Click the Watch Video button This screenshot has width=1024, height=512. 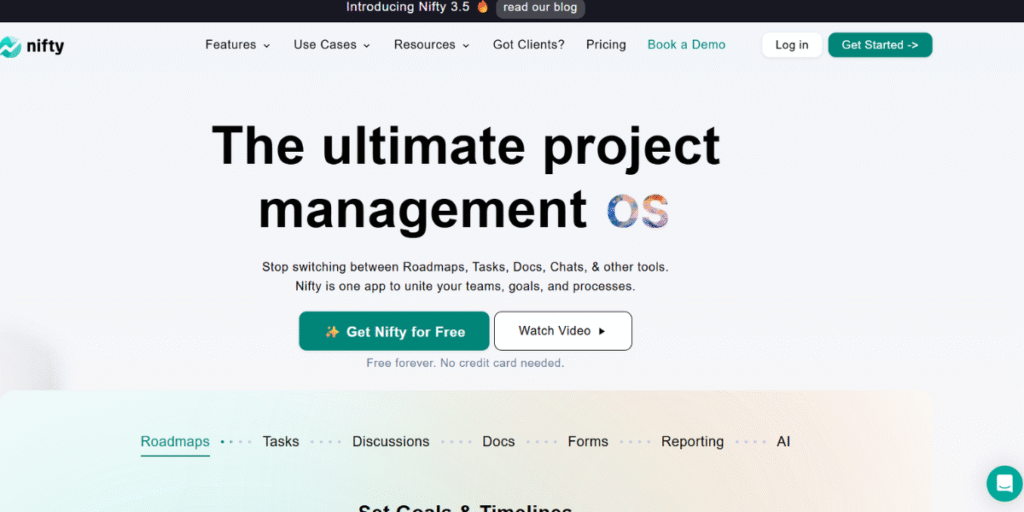563,331
